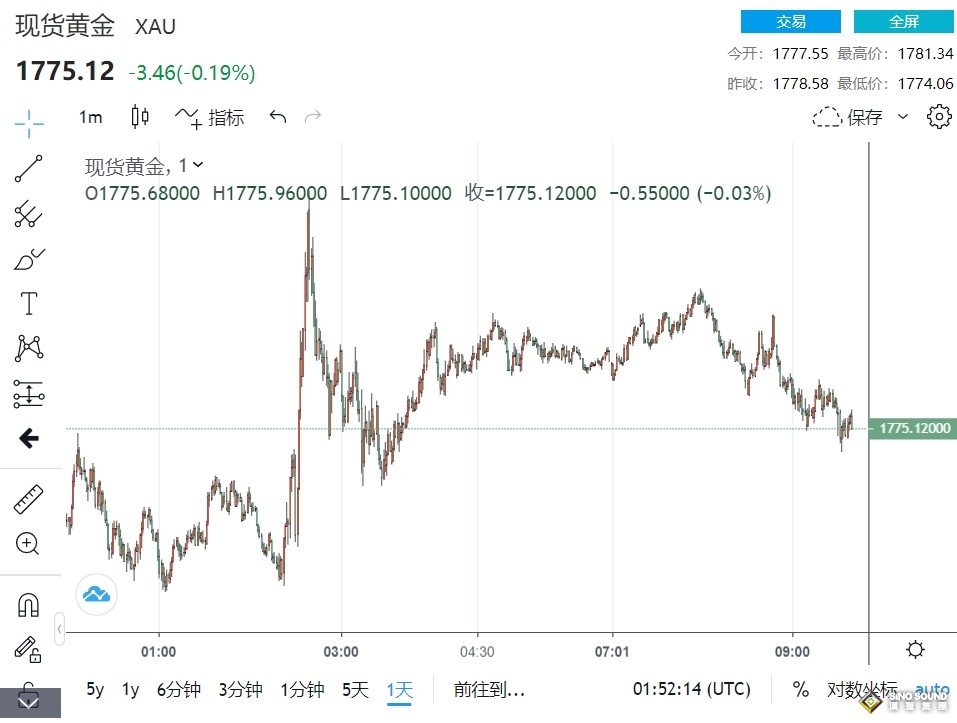Image resolution: width=957 pixels, height=723 pixels.
Task: Expand the 现货黄金 legend chevron
Action: [198, 165]
